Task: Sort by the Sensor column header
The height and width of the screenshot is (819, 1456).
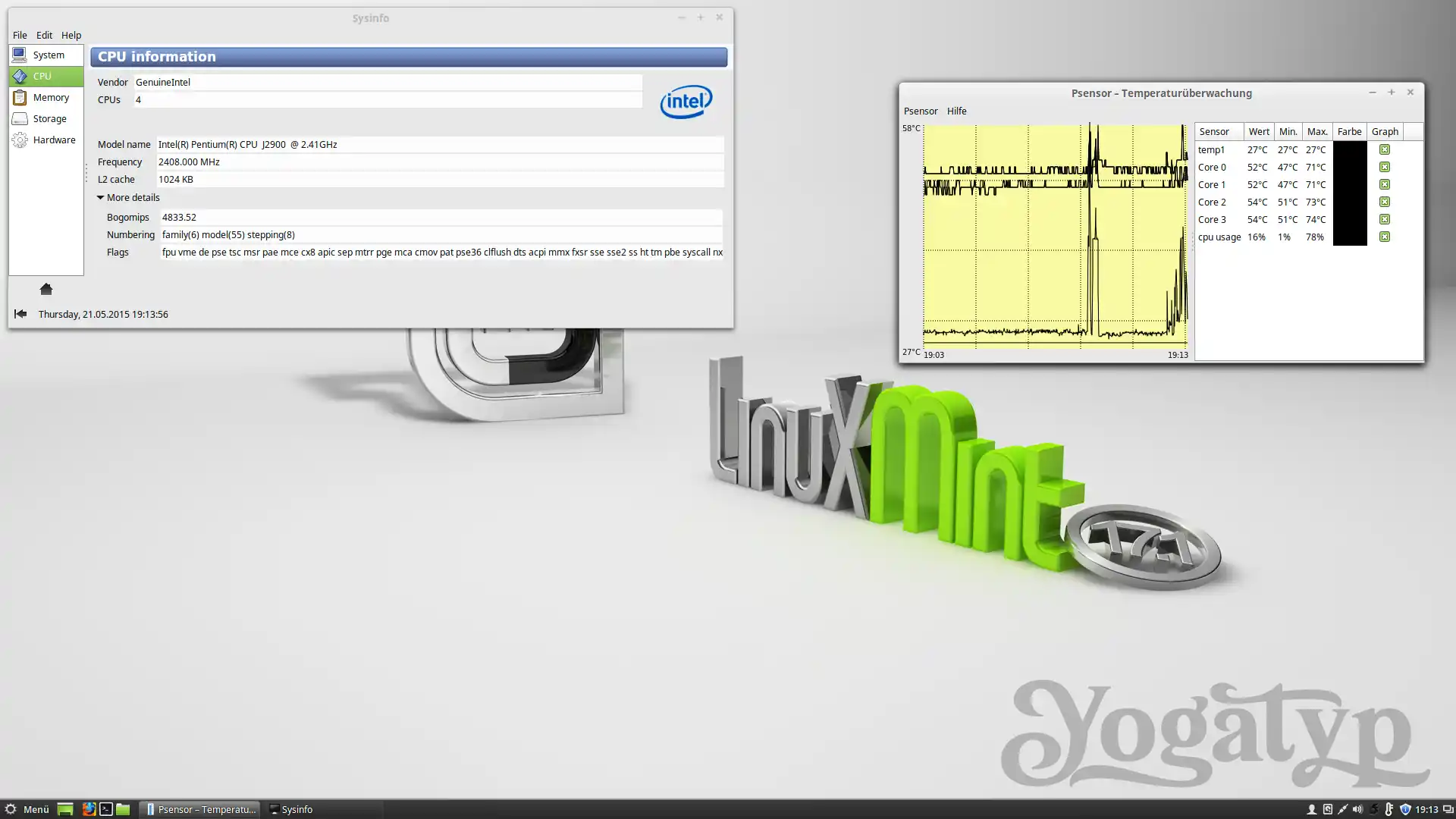Action: [x=1219, y=131]
